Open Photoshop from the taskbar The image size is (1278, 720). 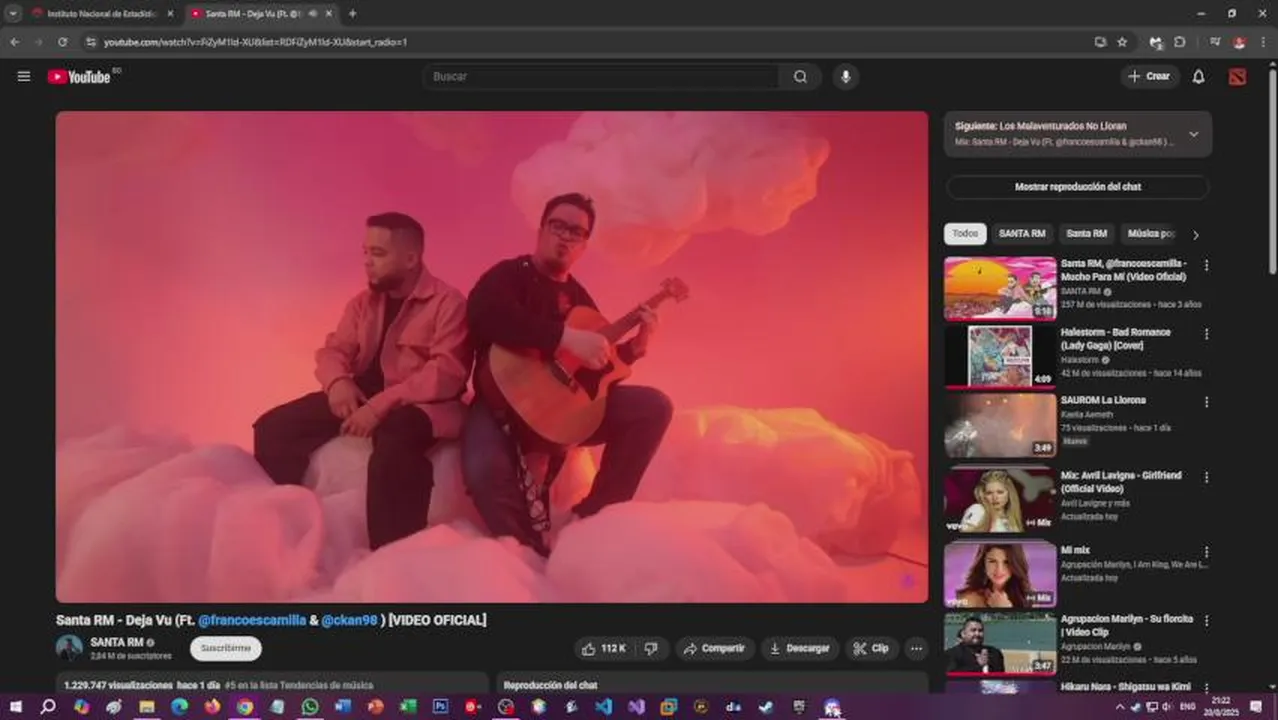440,707
